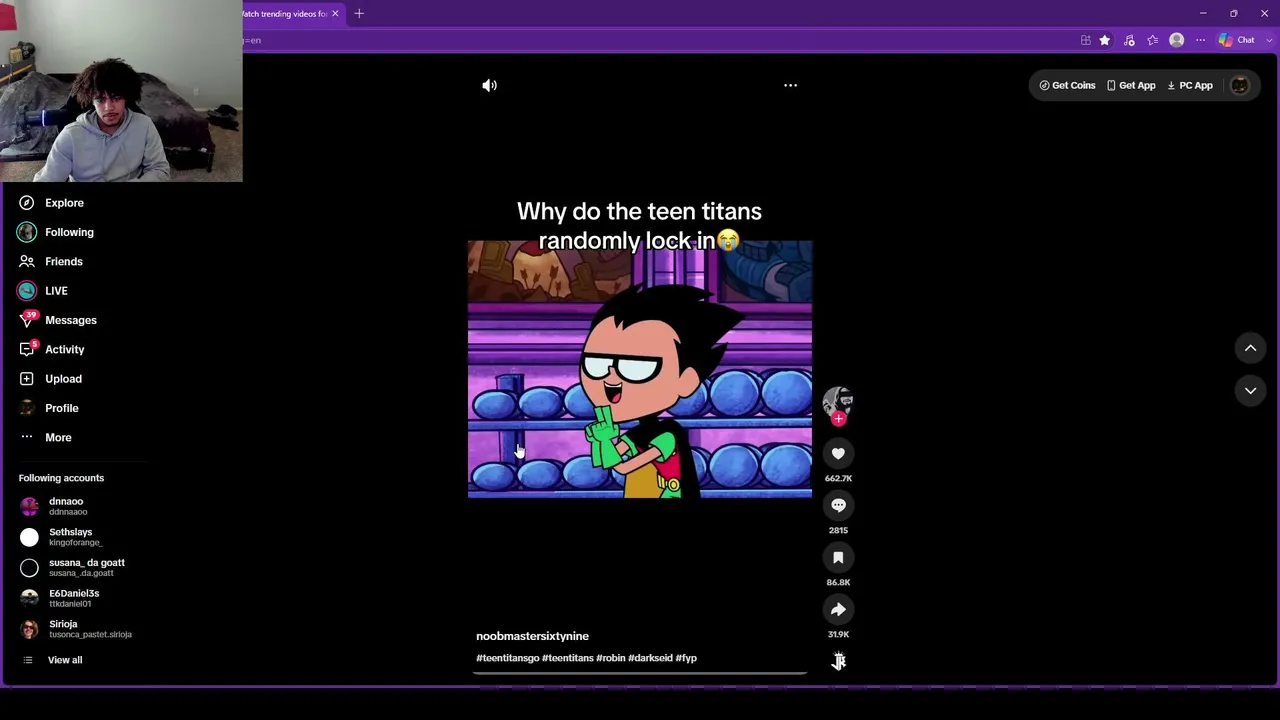Open the account avatar menu in the page header

click(x=1240, y=85)
